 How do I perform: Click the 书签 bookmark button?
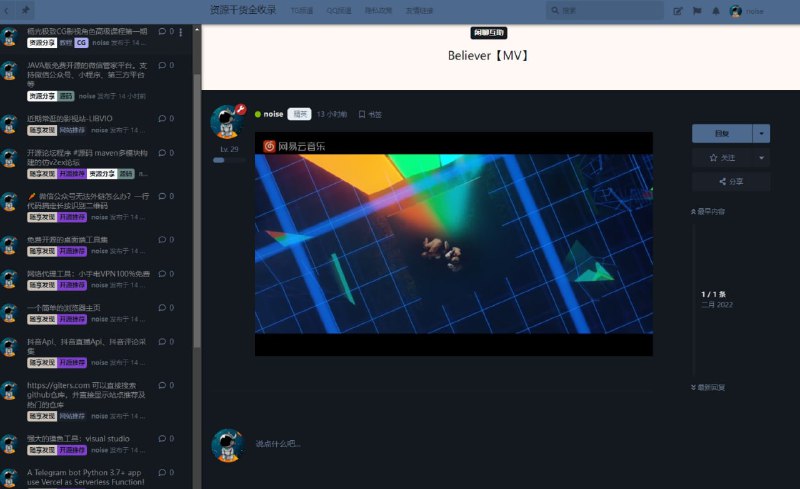pos(370,114)
